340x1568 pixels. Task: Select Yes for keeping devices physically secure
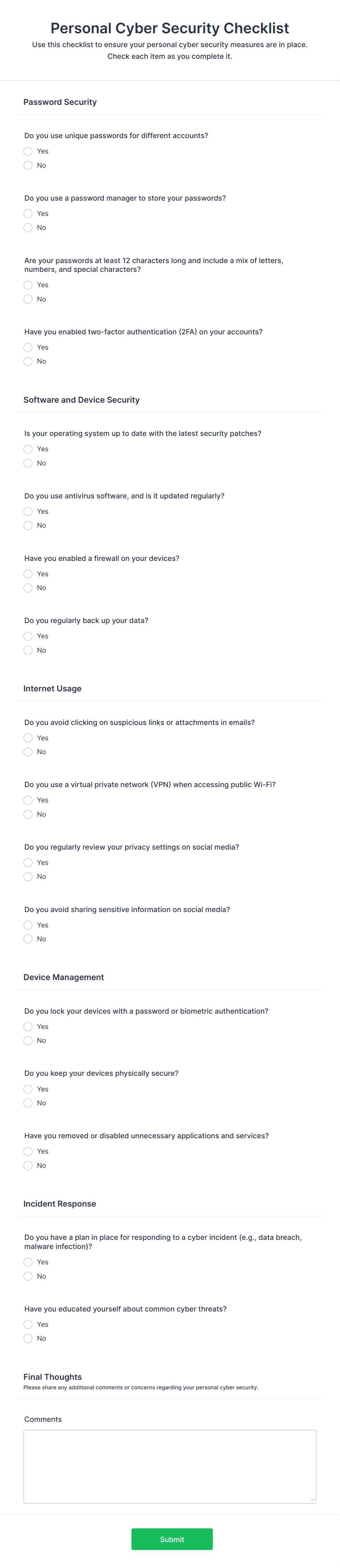coord(28,1089)
